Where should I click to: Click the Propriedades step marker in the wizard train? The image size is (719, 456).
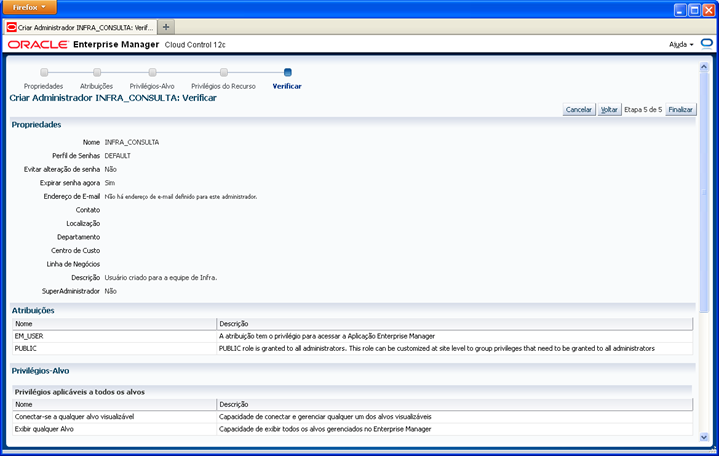click(44, 72)
